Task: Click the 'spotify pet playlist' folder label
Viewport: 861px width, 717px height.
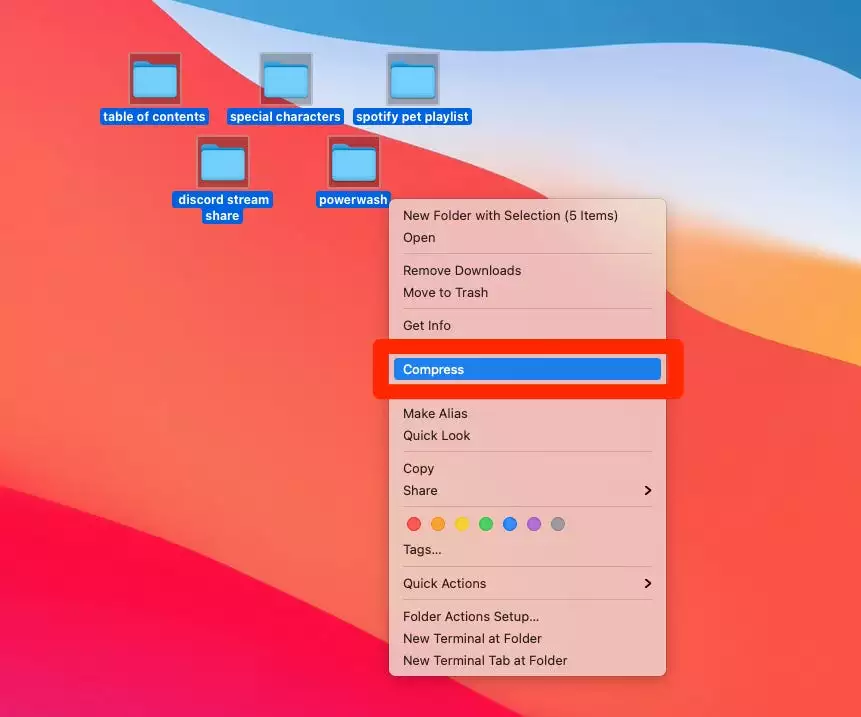Action: click(x=412, y=116)
